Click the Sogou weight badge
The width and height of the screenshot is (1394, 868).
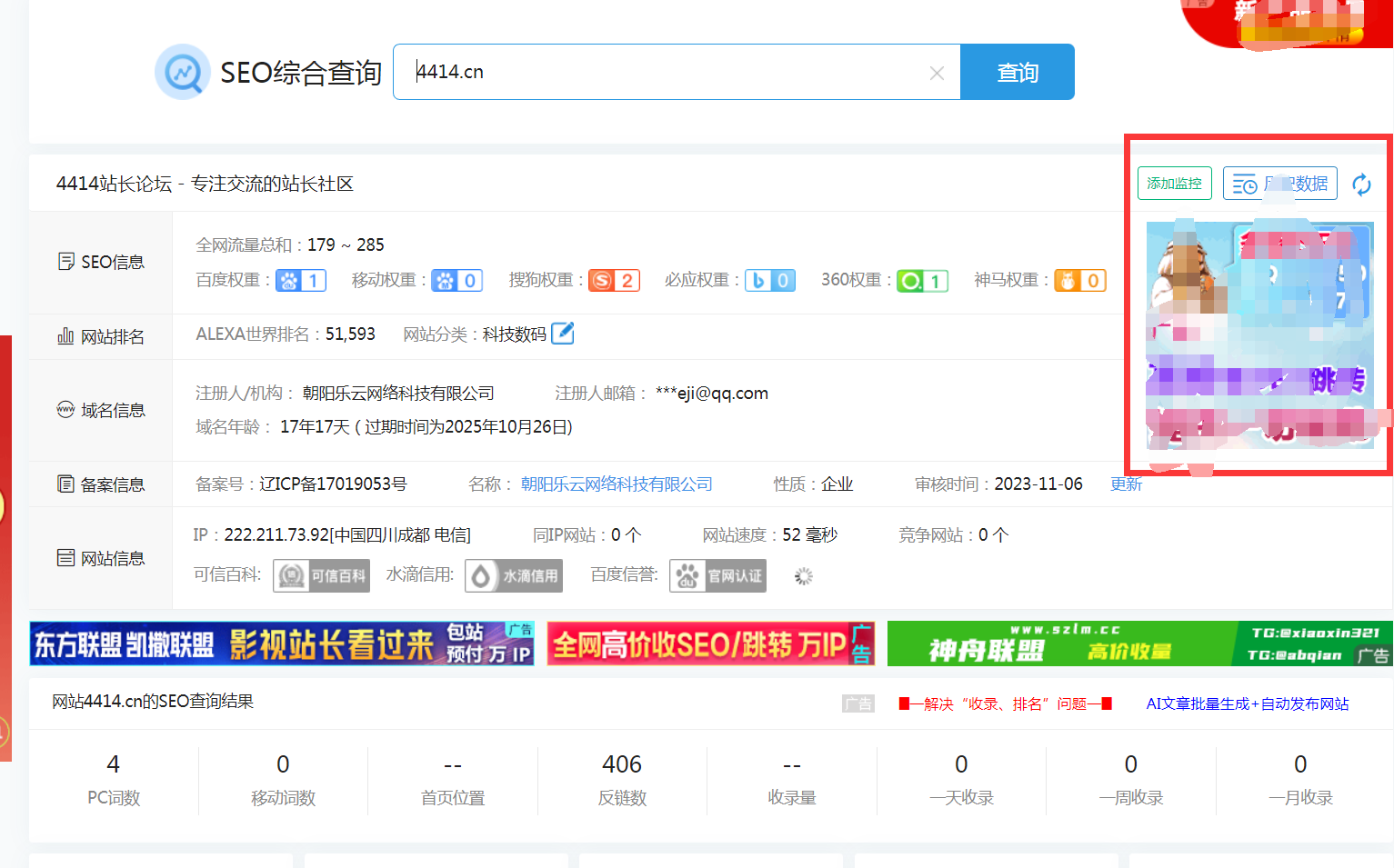click(614, 281)
